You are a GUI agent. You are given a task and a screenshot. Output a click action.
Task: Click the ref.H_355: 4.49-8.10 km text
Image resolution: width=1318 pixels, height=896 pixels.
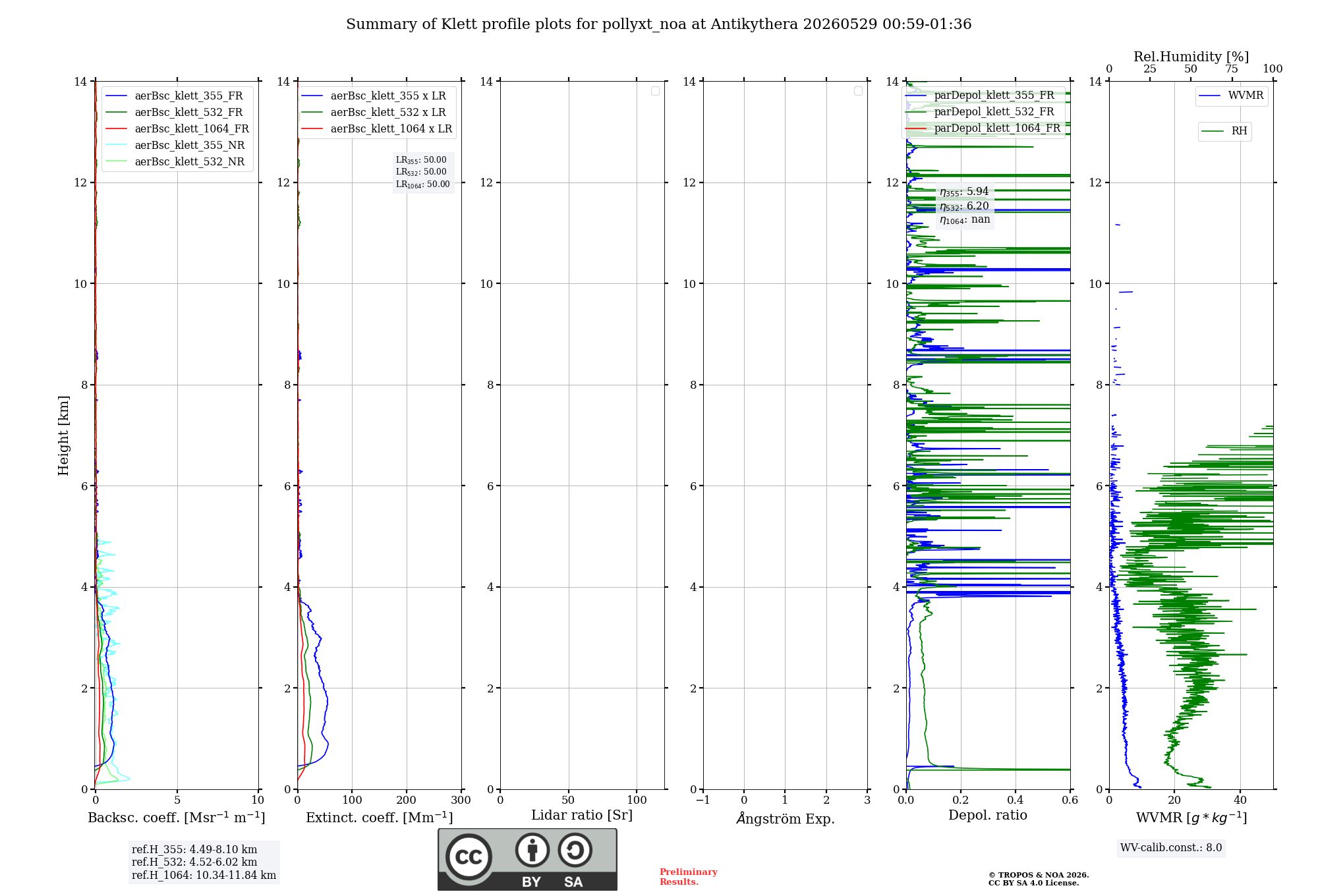tap(194, 850)
